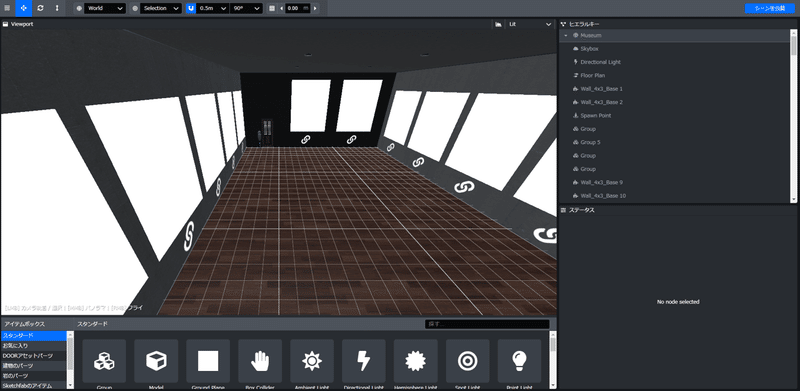Viewport: 800px width, 391px height.
Task: Click the asset search field
Action: pos(487,324)
